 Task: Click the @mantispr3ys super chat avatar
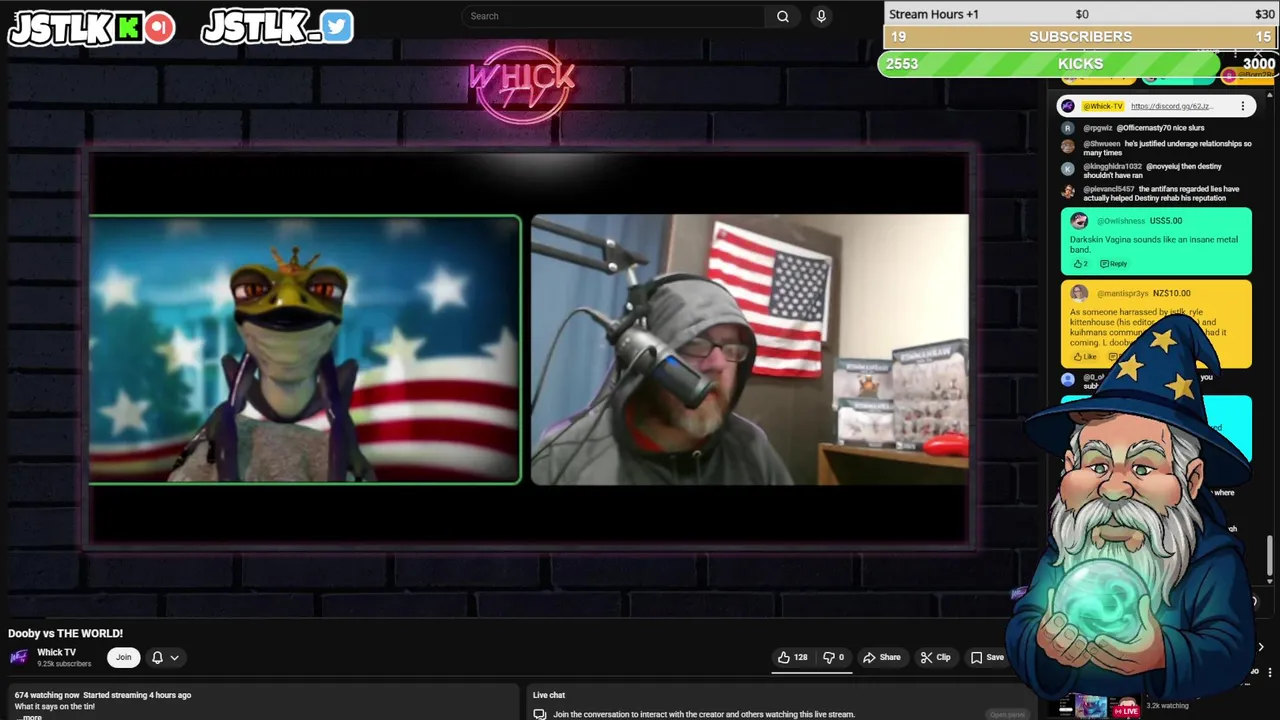coord(1079,293)
